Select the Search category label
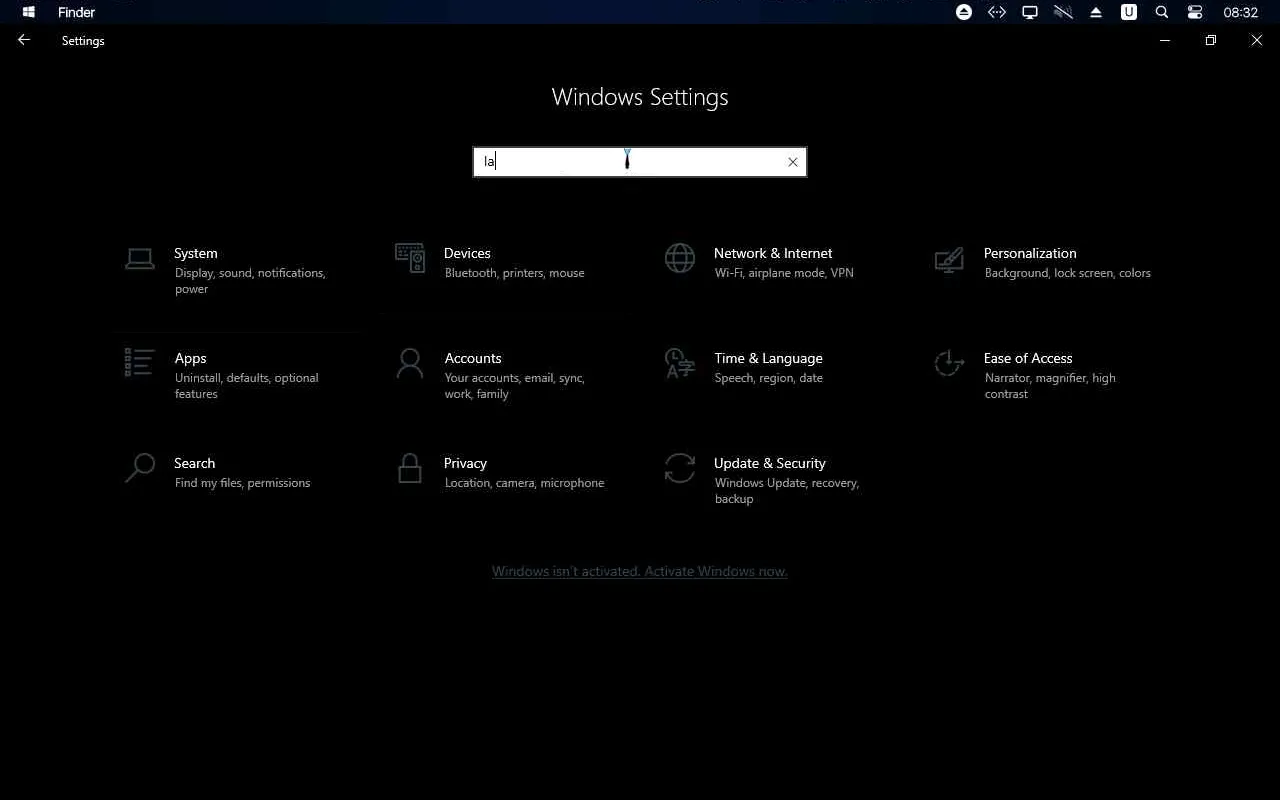The width and height of the screenshot is (1280, 800). point(194,463)
